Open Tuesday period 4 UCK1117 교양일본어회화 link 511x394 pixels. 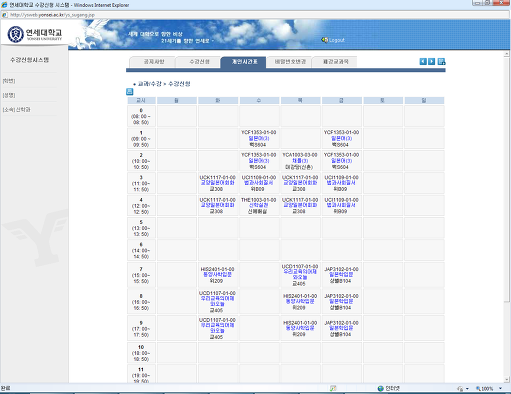217,205
